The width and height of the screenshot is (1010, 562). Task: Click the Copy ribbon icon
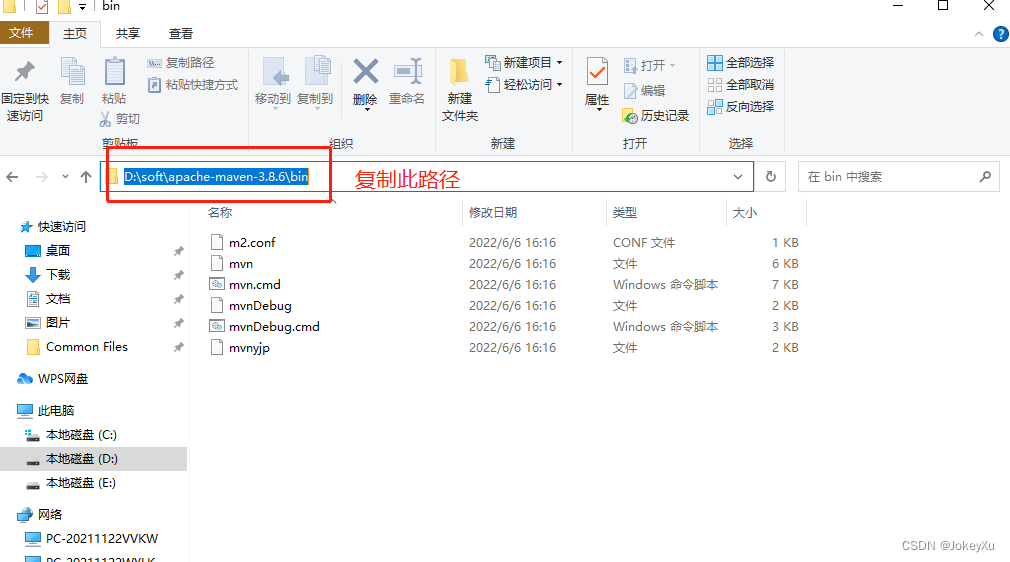72,72
